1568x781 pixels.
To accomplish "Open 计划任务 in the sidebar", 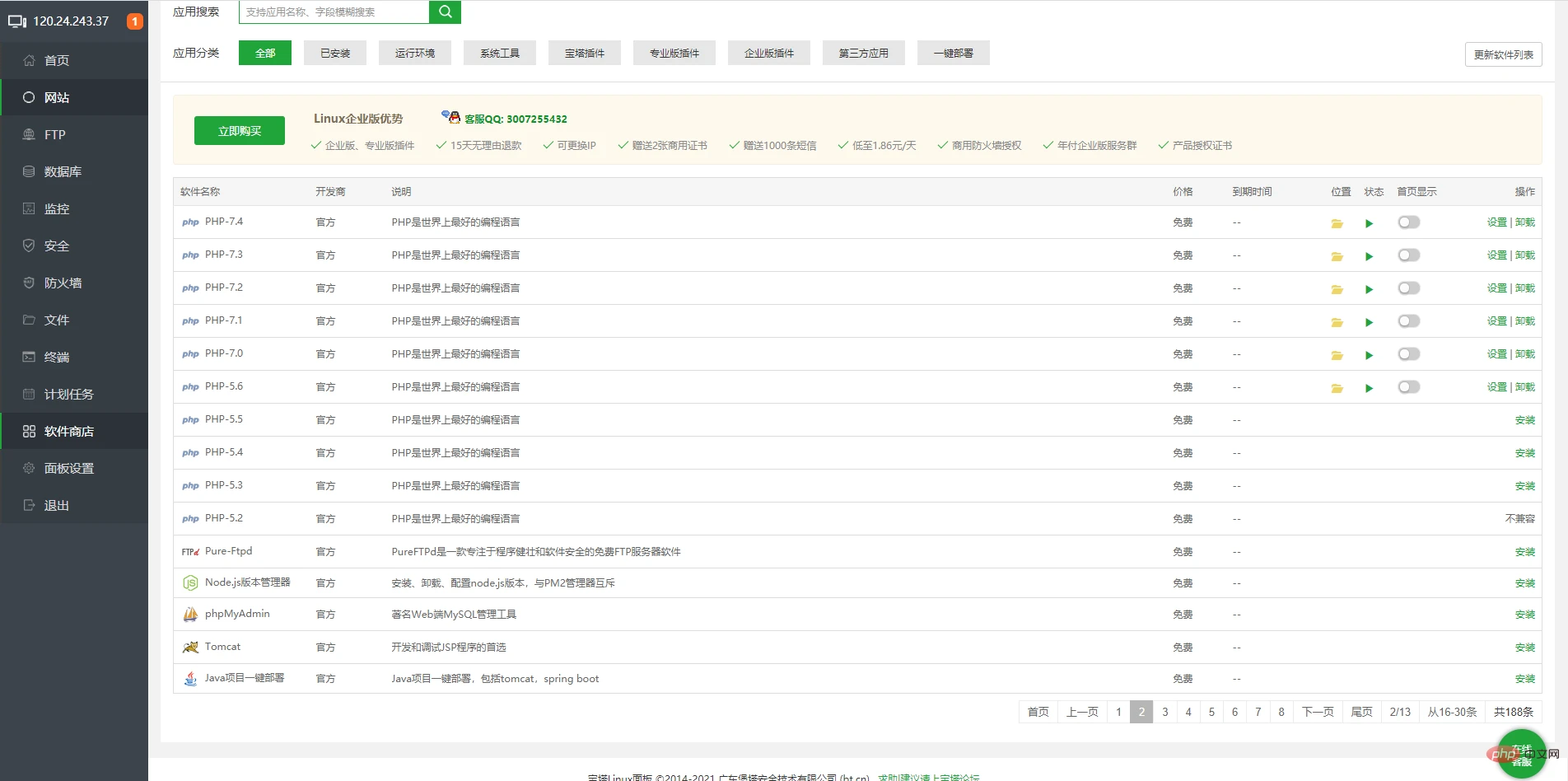I will 74,394.
